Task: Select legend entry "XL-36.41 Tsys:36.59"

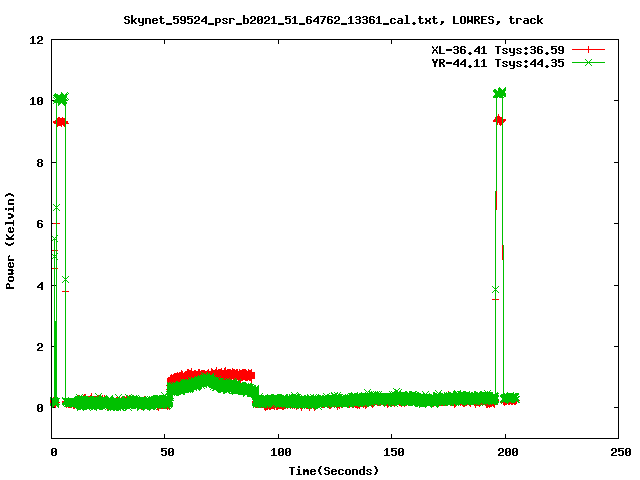Action: 498,50
